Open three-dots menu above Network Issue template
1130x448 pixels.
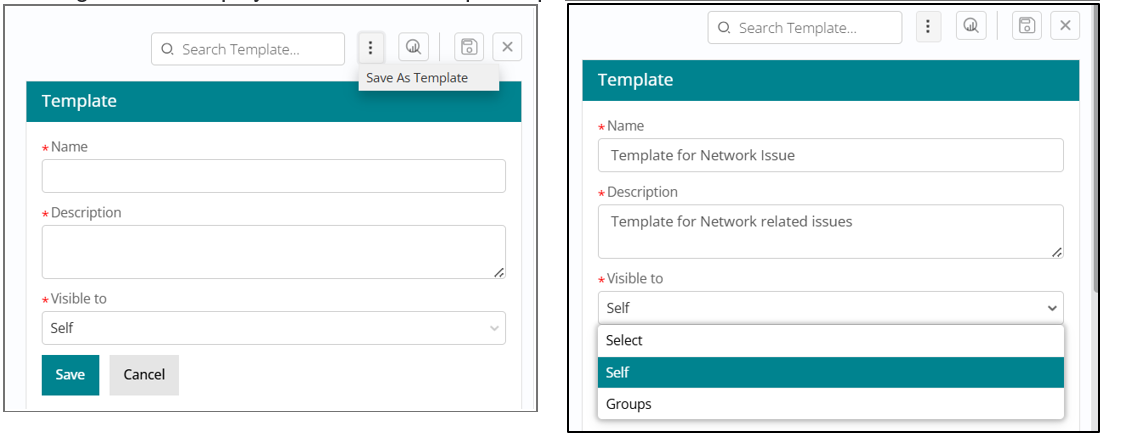[x=928, y=27]
